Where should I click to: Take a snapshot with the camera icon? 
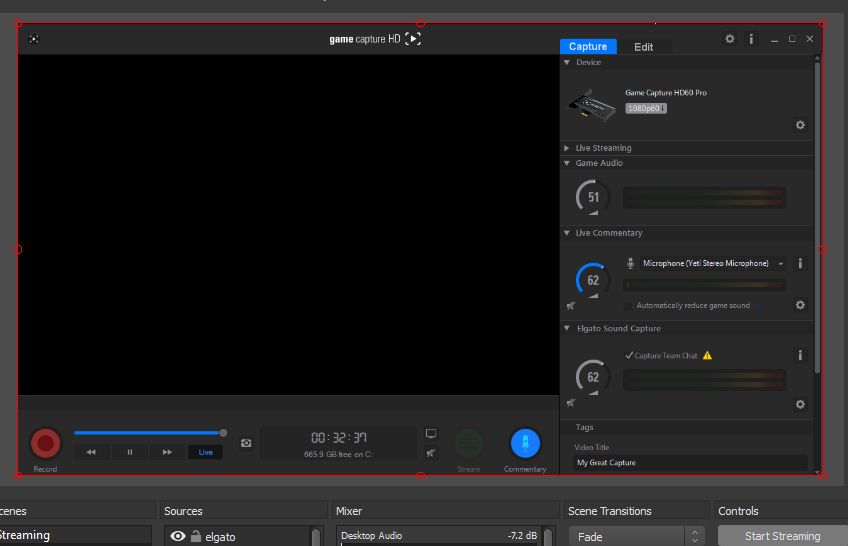[x=246, y=443]
